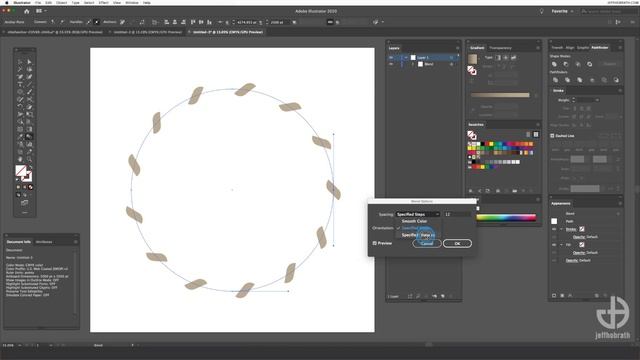Click Unite in Shape Modes

tap(554, 64)
